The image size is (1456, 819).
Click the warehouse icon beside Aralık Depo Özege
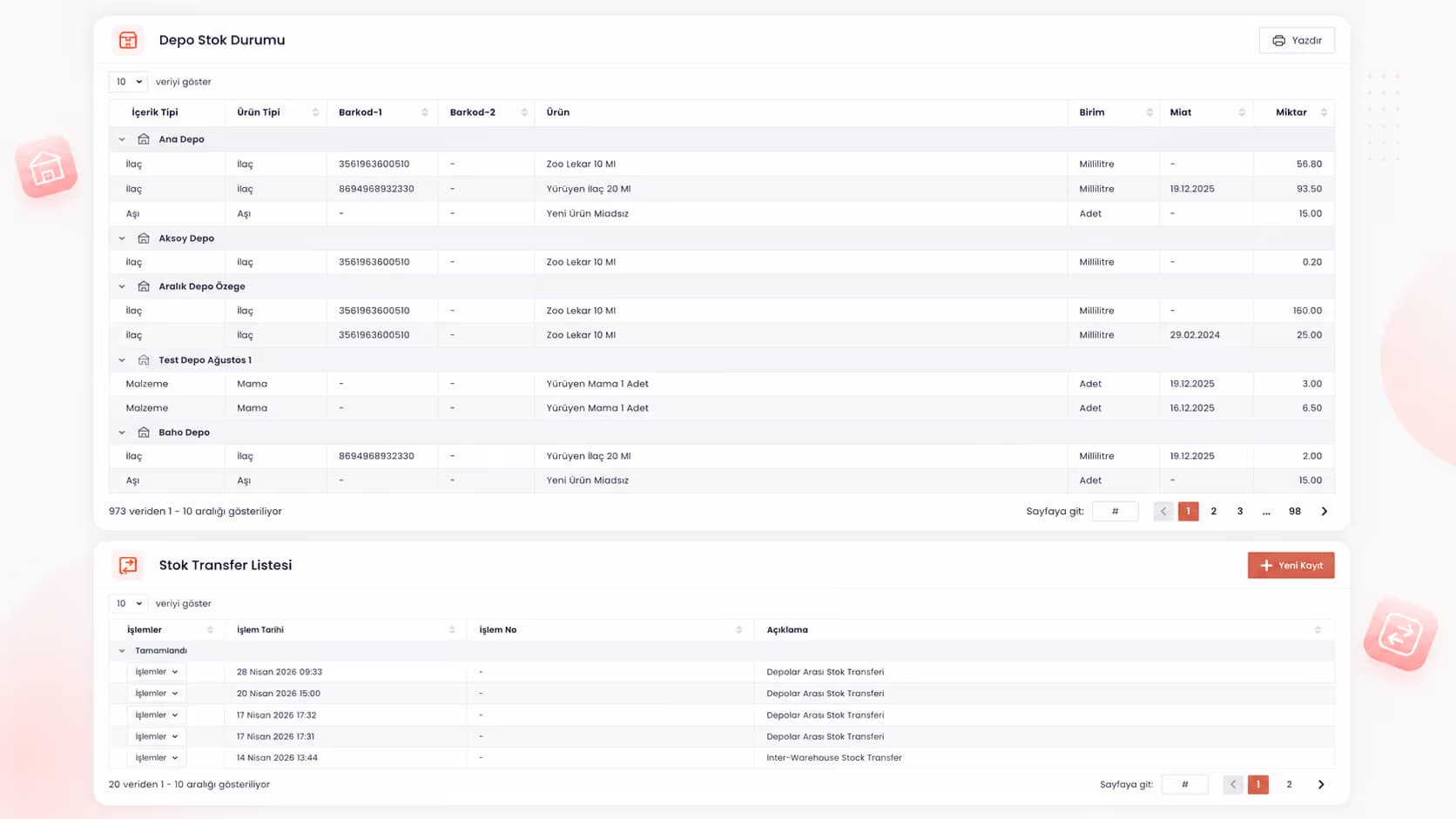coord(144,286)
